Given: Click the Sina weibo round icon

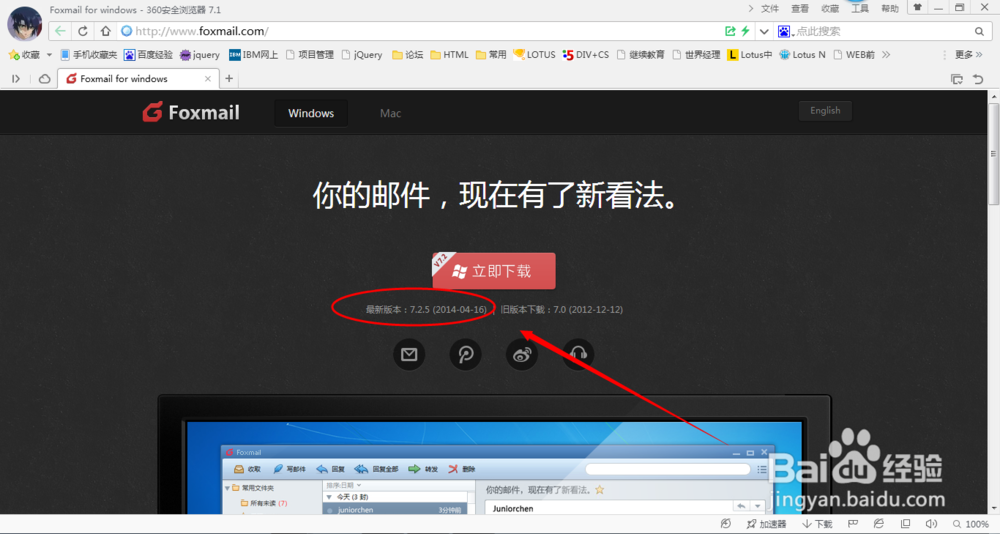Looking at the screenshot, I should [522, 354].
